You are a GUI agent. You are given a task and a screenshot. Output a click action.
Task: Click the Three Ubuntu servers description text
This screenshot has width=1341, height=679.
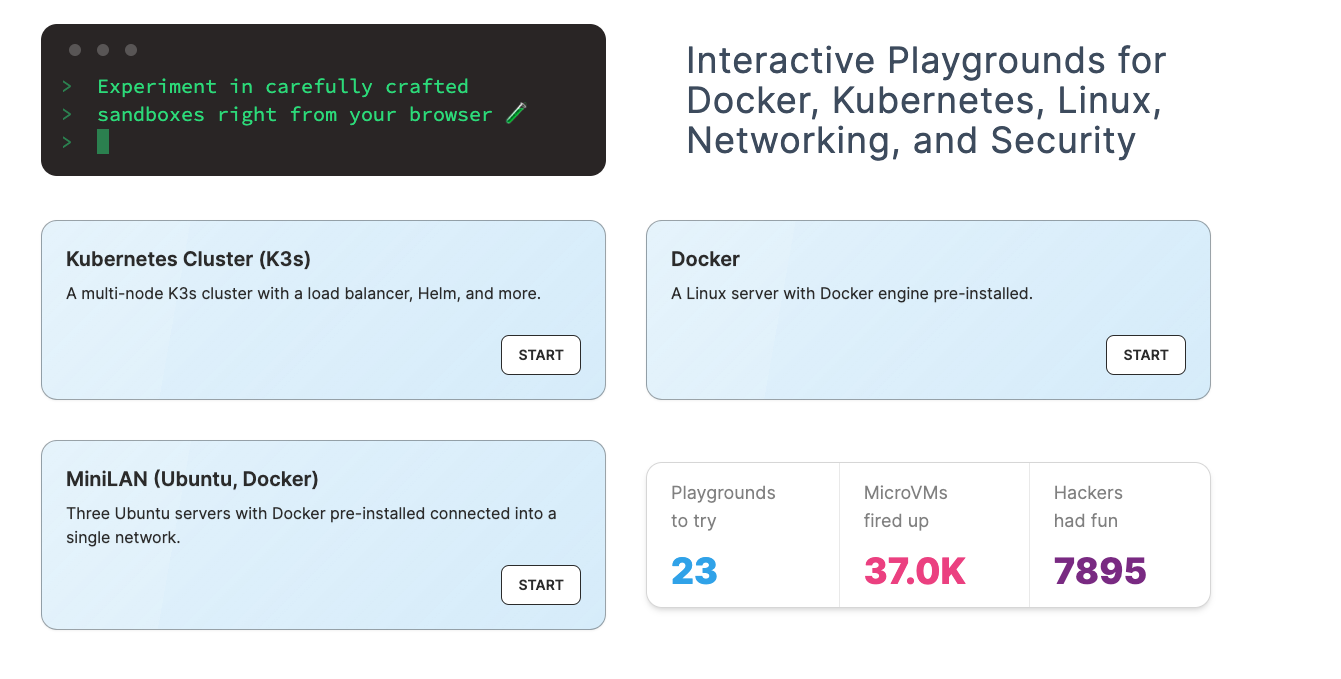tap(311, 525)
